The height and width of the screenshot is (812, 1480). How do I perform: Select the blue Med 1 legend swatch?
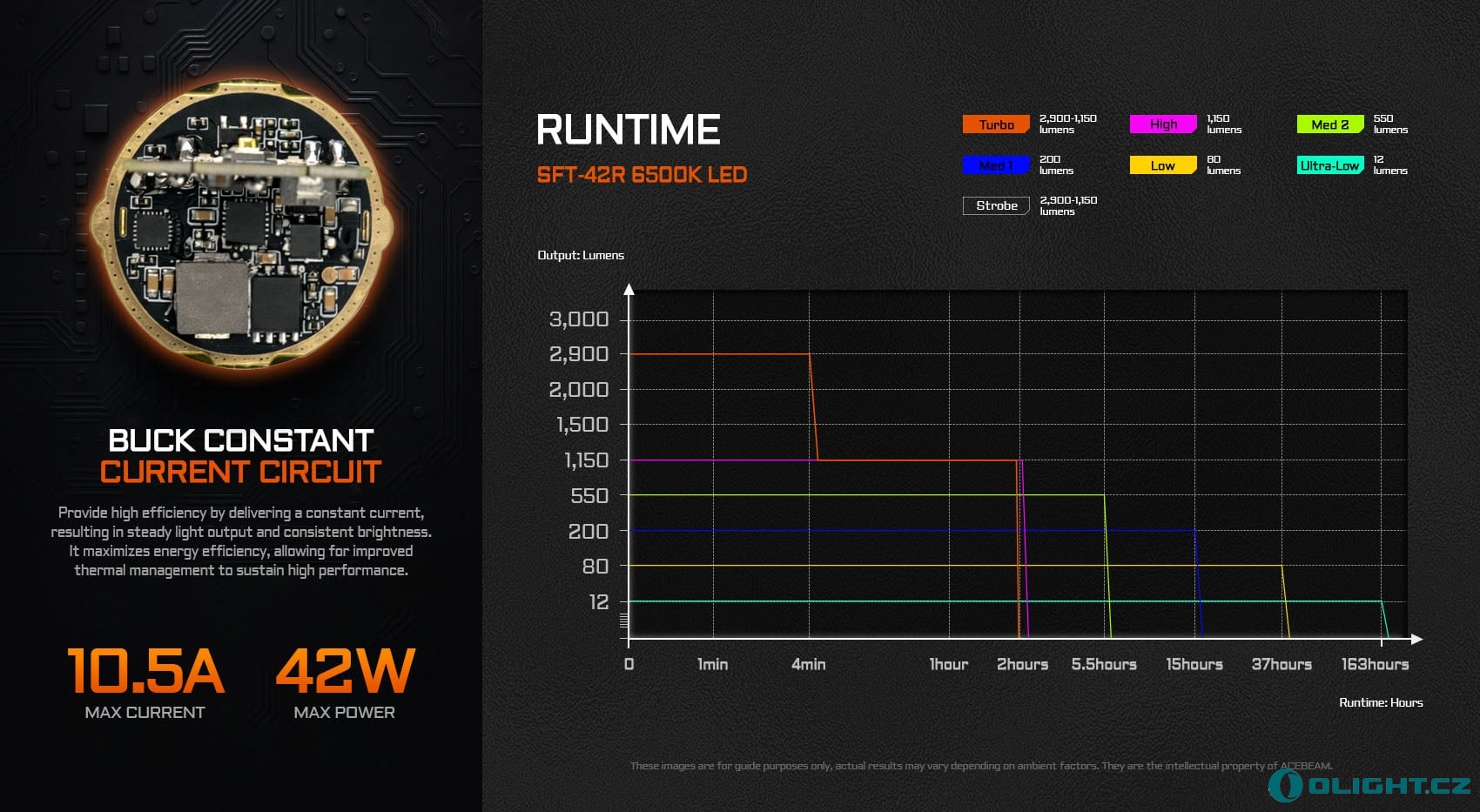996,165
